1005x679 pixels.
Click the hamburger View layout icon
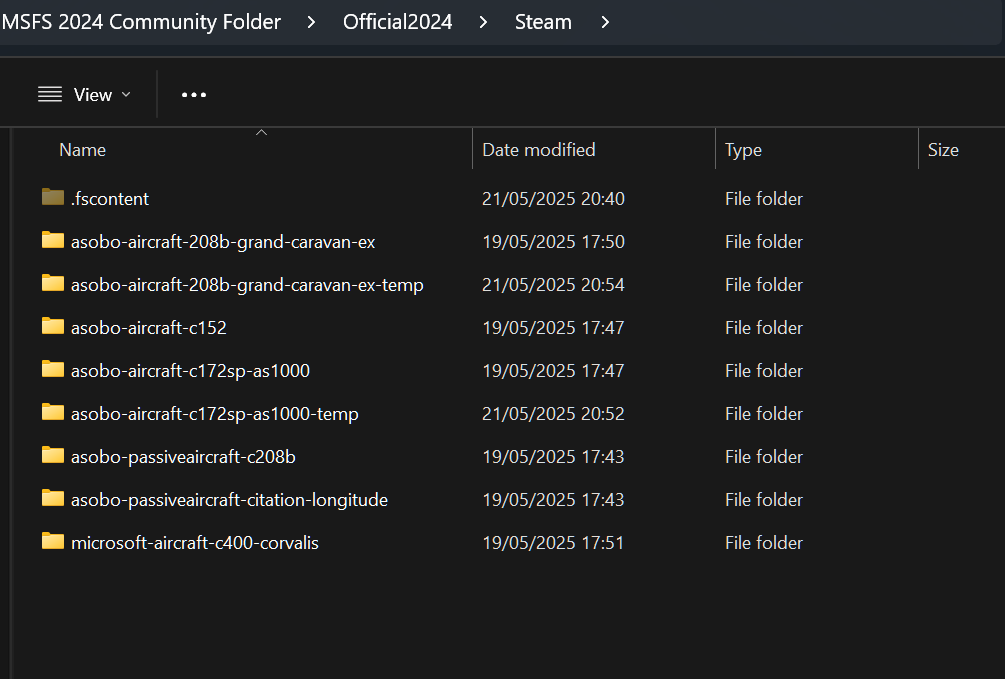click(48, 94)
